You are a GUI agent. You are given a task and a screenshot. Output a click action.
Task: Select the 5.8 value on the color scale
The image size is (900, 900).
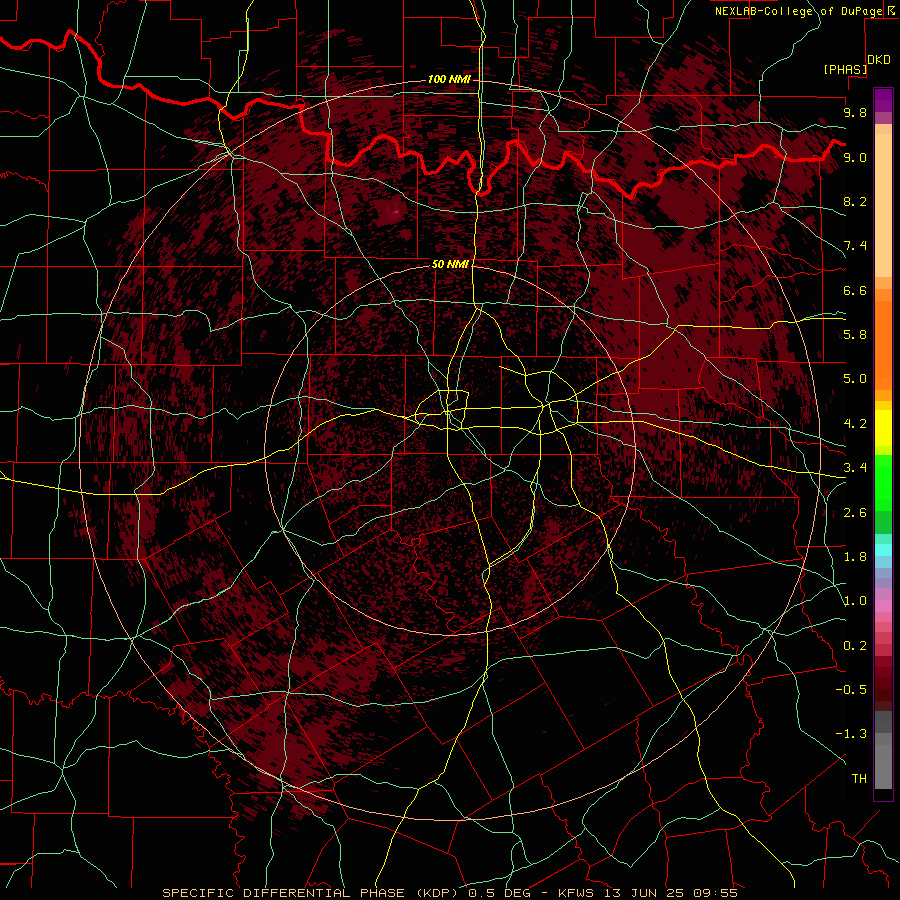click(x=855, y=335)
